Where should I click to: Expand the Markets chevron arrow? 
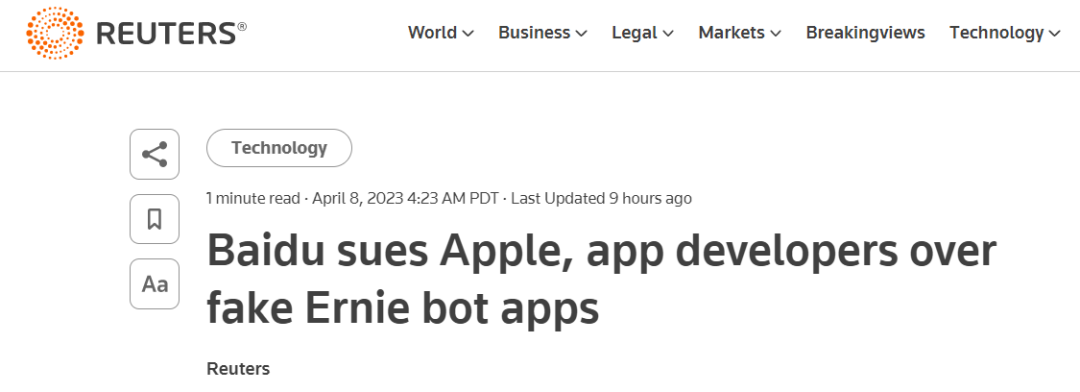tap(776, 33)
